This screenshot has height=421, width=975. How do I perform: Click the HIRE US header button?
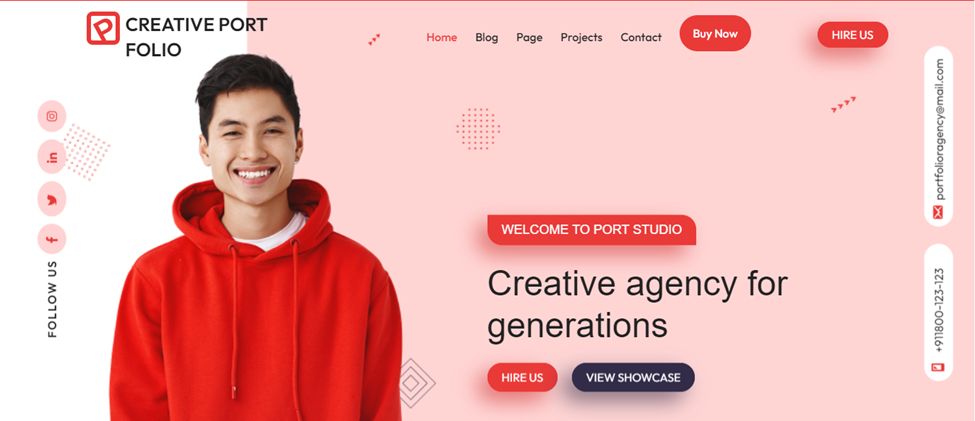853,35
